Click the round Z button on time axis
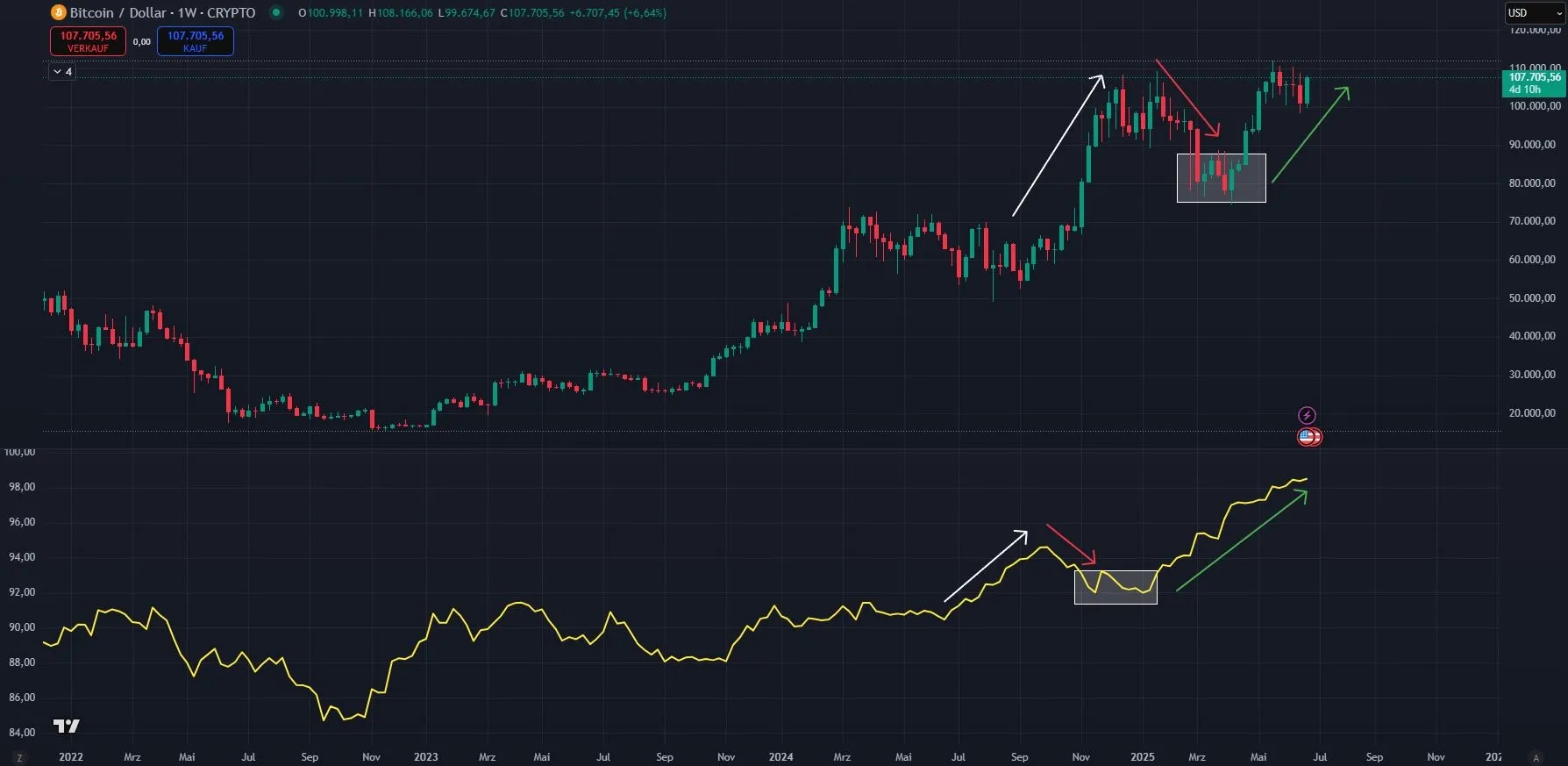Image resolution: width=1568 pixels, height=766 pixels. pyautogui.click(x=19, y=757)
